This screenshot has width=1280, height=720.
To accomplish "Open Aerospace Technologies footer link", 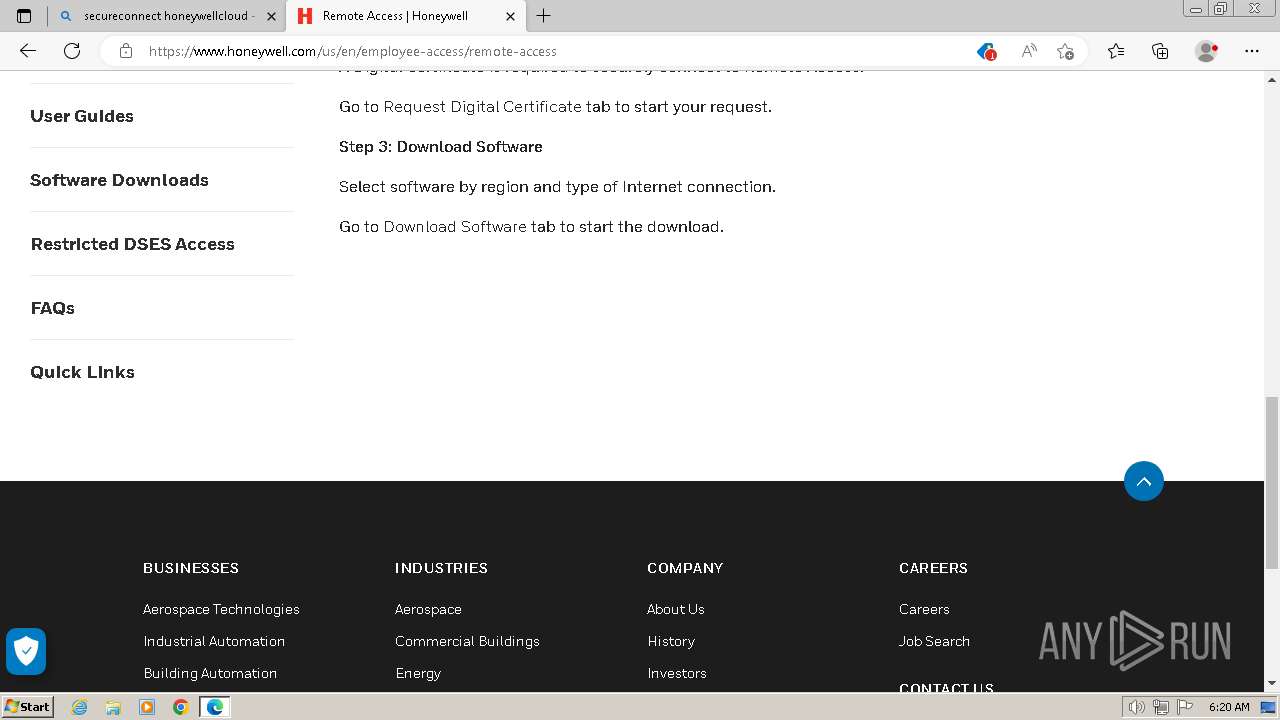I will (221, 609).
